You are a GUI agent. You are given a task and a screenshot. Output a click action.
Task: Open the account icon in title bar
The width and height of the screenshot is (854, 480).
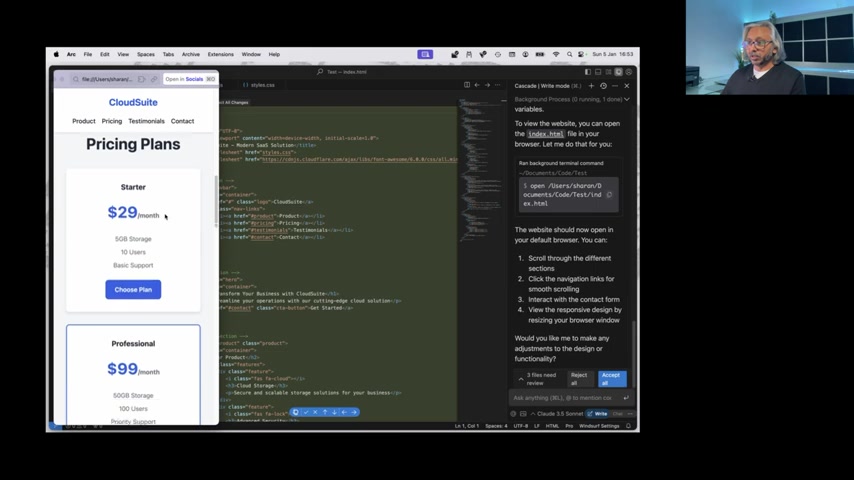629,72
